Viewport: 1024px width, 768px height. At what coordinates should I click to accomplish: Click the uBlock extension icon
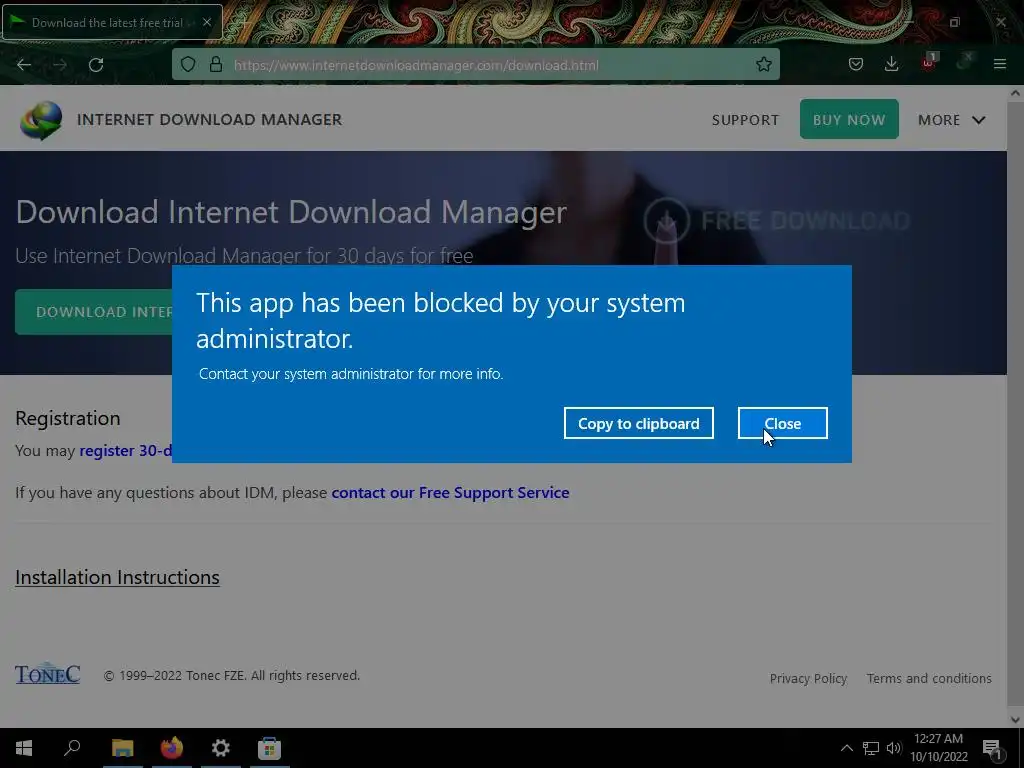(929, 63)
